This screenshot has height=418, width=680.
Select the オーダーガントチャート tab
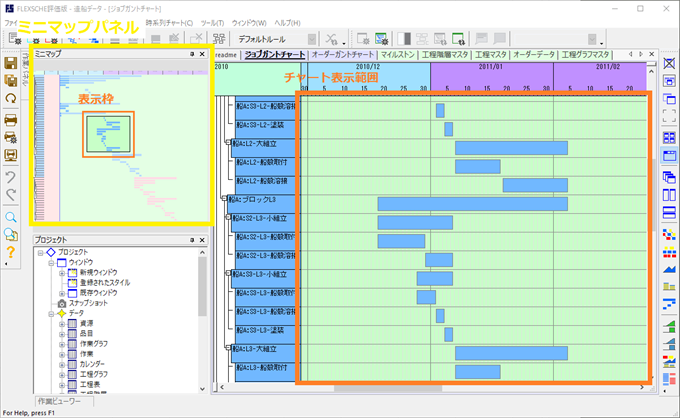pyautogui.click(x=344, y=54)
